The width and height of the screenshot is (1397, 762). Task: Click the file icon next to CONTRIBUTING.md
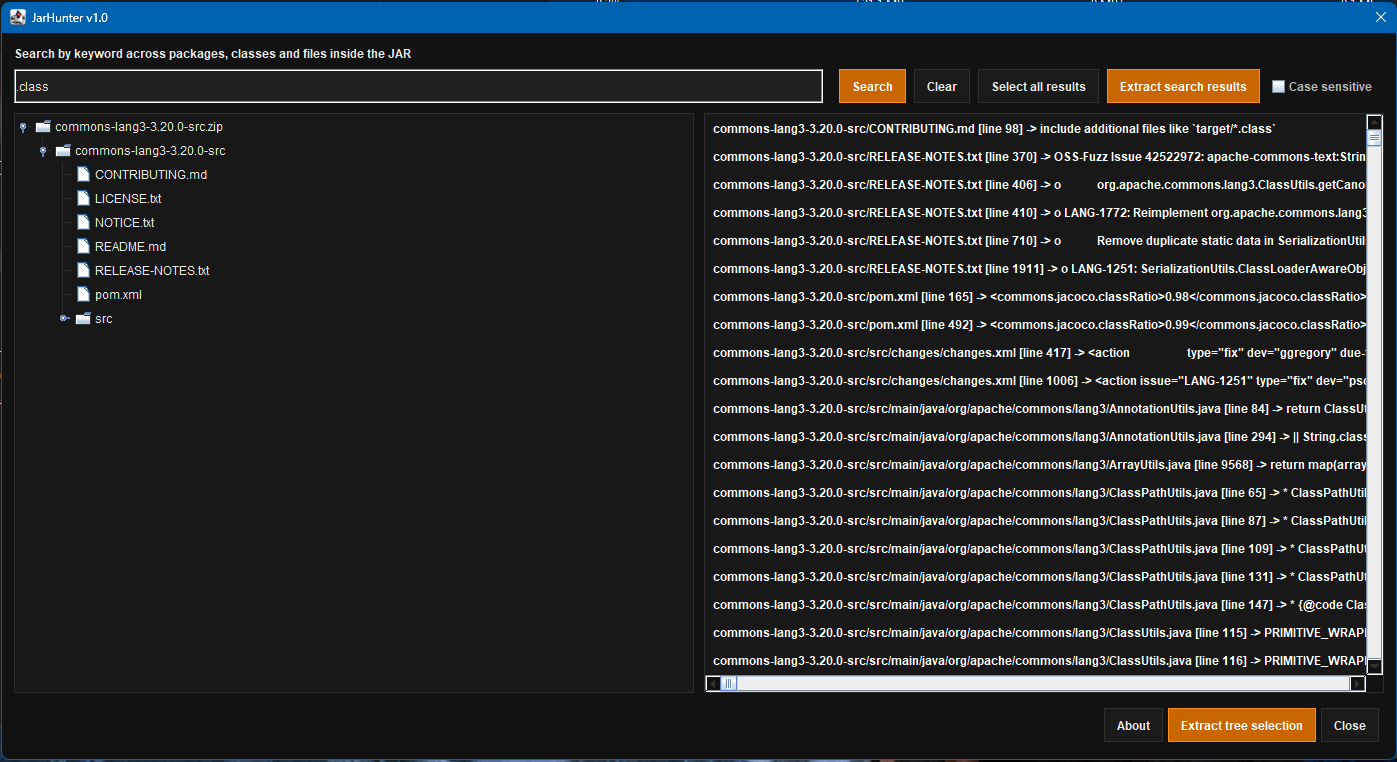[82, 173]
